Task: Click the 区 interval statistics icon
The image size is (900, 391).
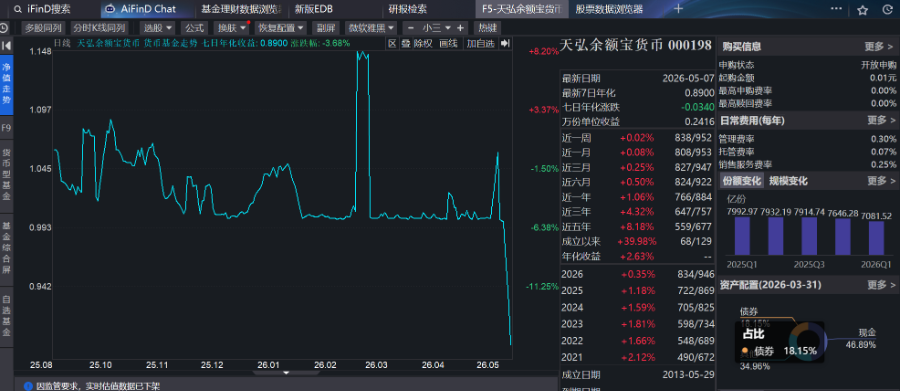Action: (393, 43)
